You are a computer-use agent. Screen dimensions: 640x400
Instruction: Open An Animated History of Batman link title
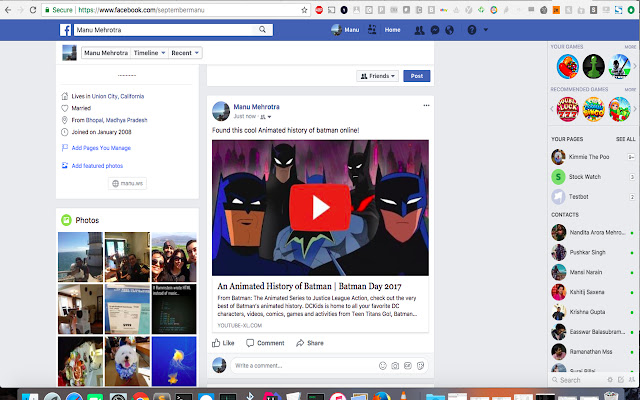point(309,286)
